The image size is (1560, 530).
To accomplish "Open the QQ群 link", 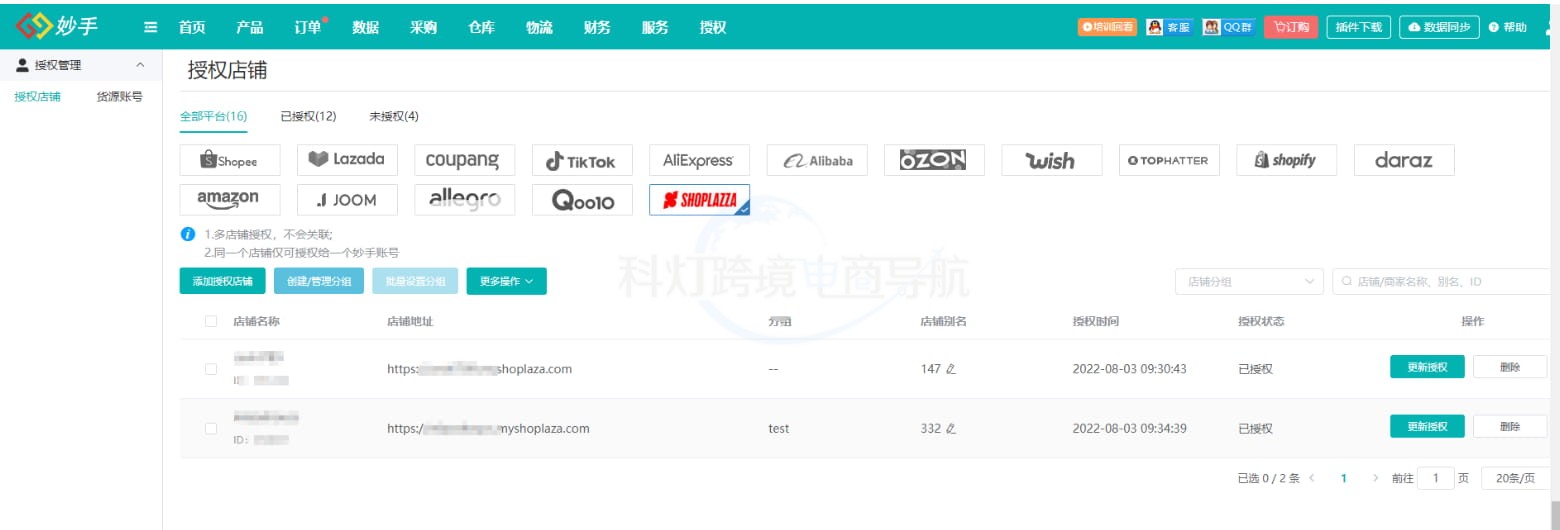I will point(1228,28).
